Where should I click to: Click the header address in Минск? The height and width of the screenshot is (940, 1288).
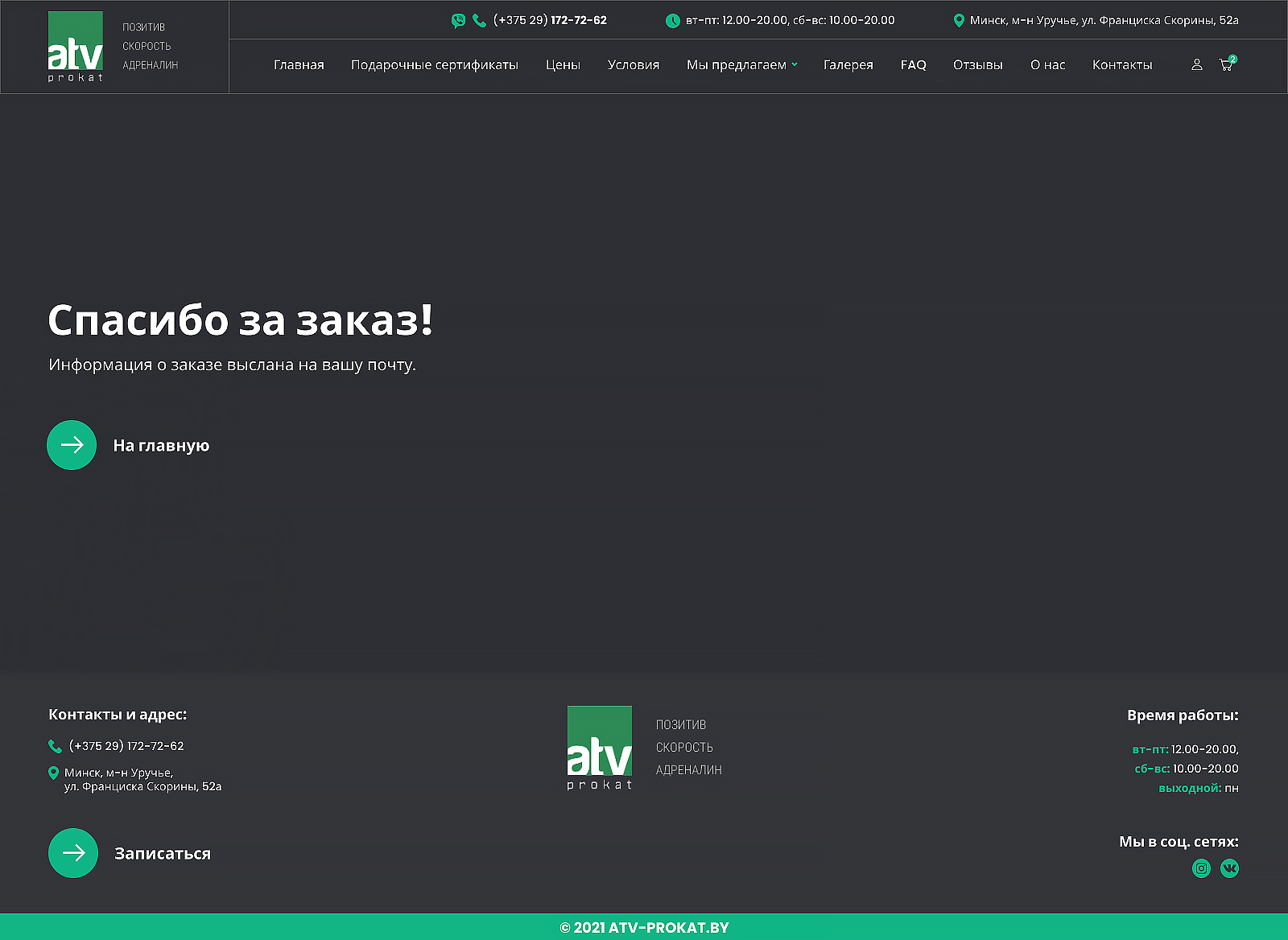coord(1104,20)
